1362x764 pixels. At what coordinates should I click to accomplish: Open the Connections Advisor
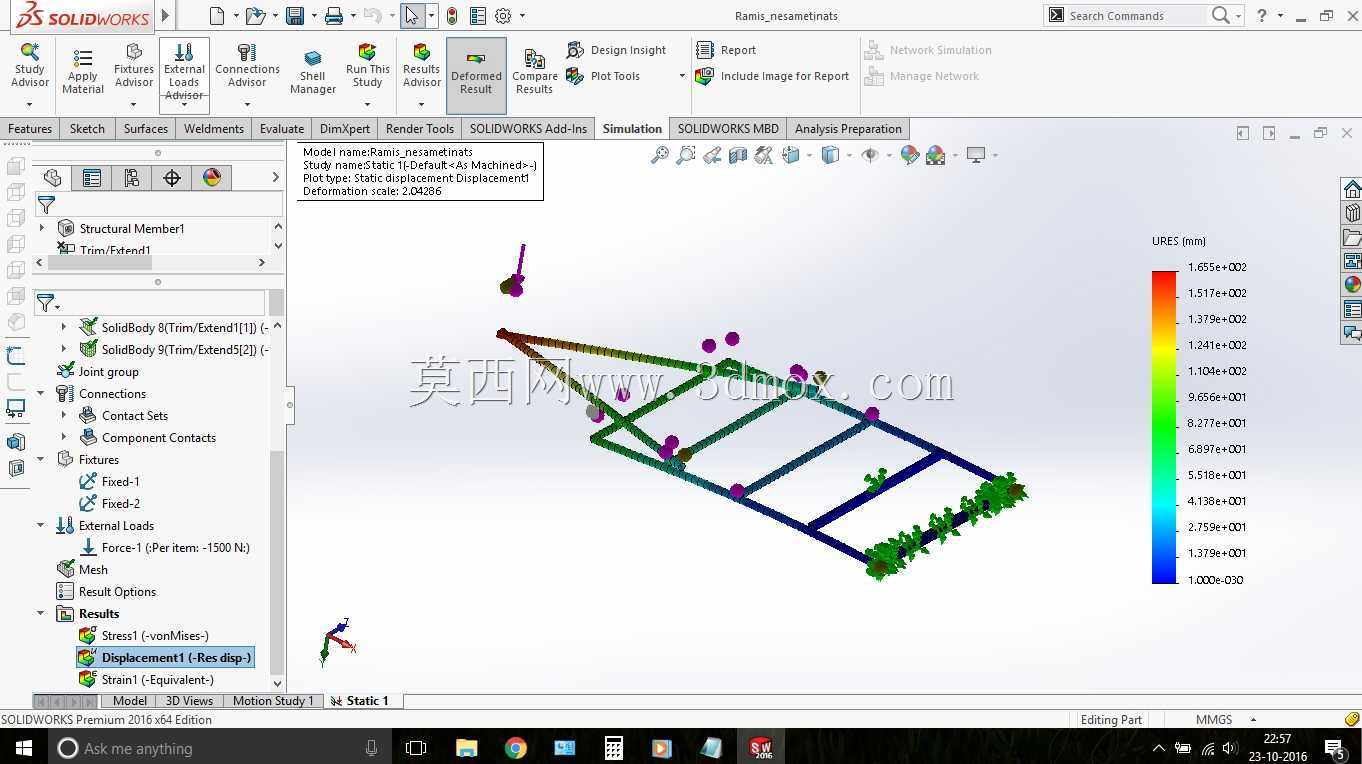point(247,68)
